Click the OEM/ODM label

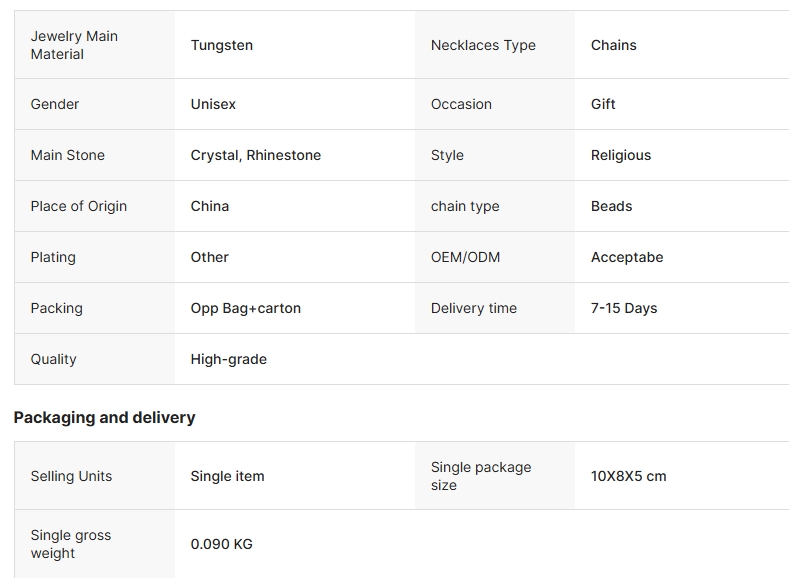tap(465, 257)
